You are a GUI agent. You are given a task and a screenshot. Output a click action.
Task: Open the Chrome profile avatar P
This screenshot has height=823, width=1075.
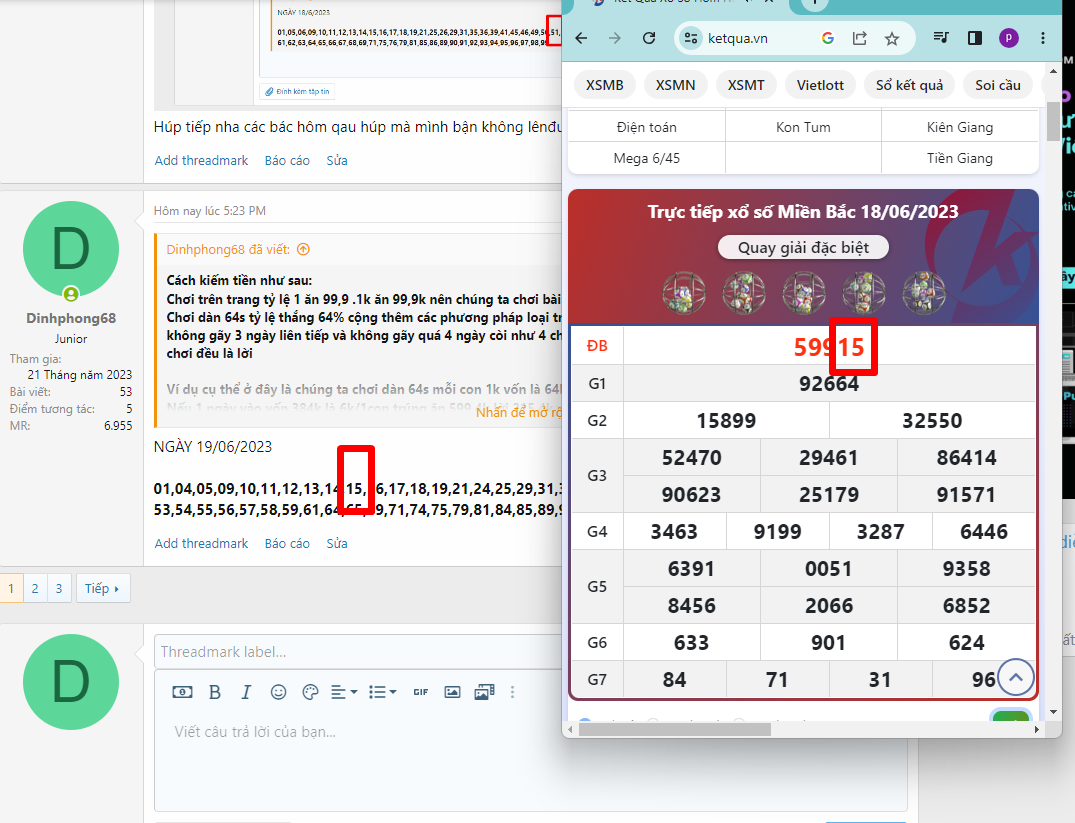point(1008,38)
